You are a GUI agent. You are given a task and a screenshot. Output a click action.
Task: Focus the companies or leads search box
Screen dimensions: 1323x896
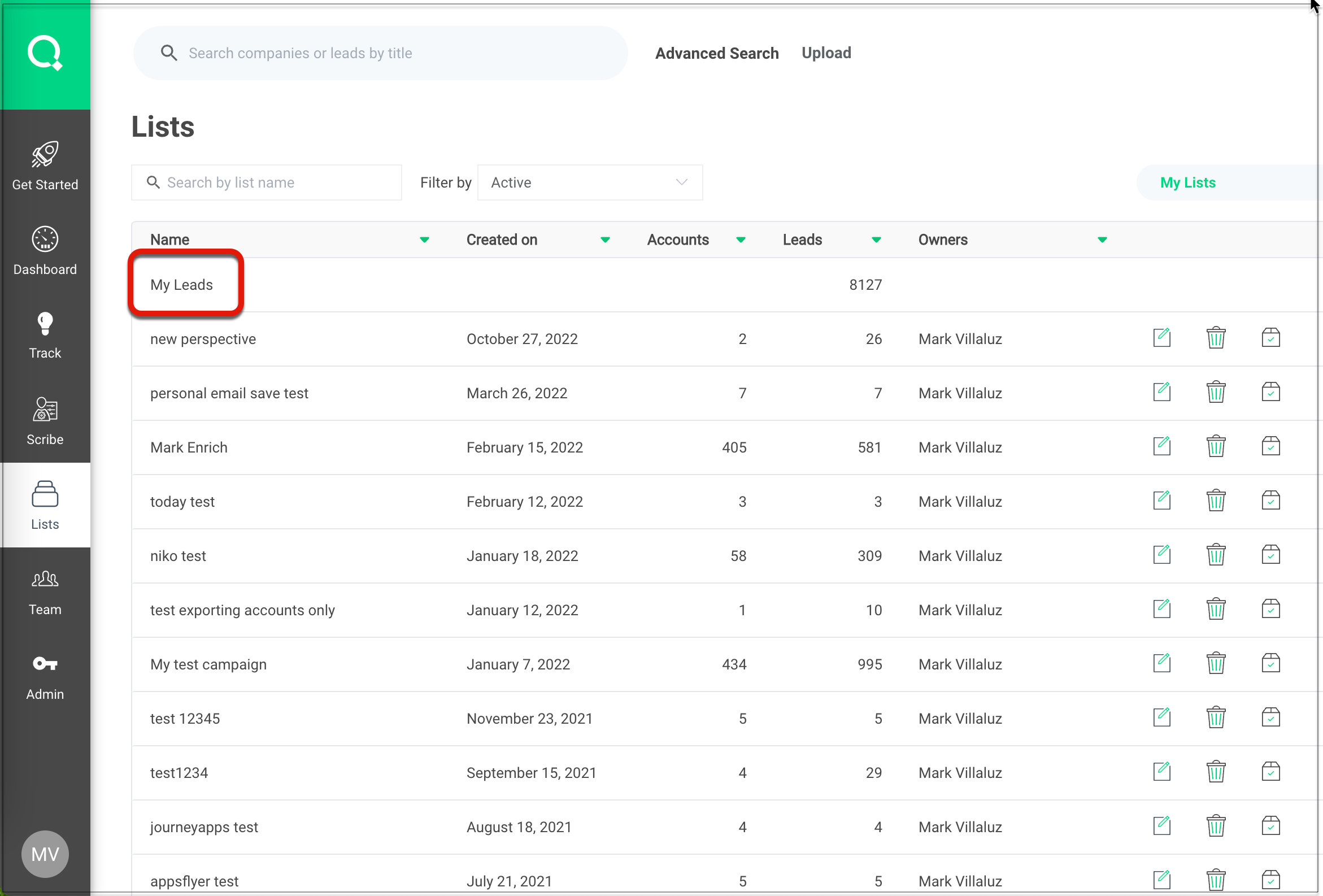pyautogui.click(x=380, y=53)
